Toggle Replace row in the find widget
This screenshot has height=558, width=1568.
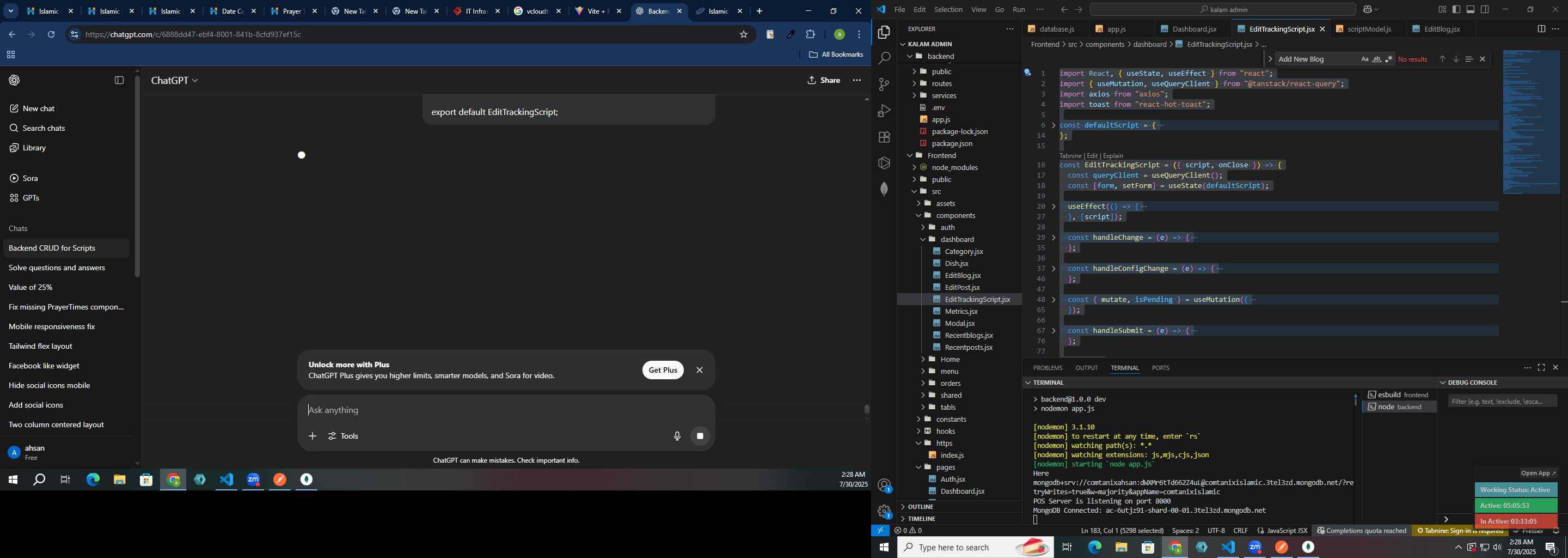tap(1270, 59)
